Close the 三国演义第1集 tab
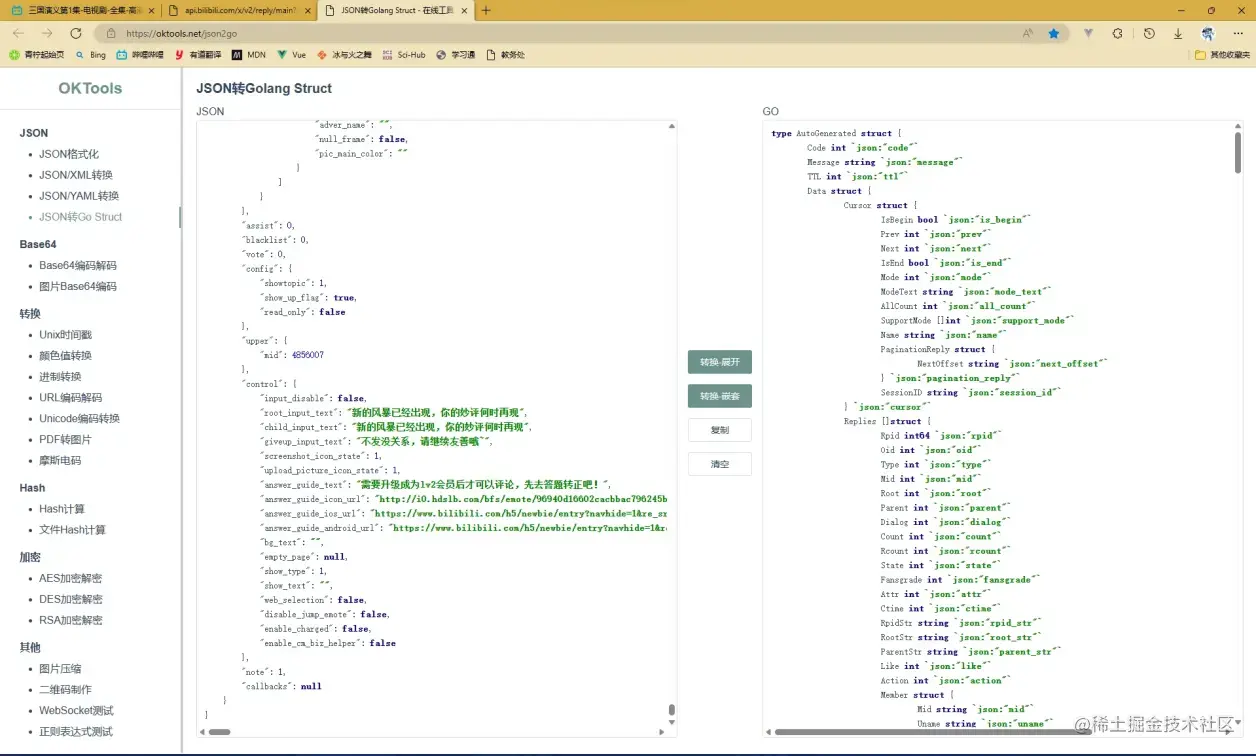This screenshot has width=1256, height=756. pyautogui.click(x=150, y=10)
